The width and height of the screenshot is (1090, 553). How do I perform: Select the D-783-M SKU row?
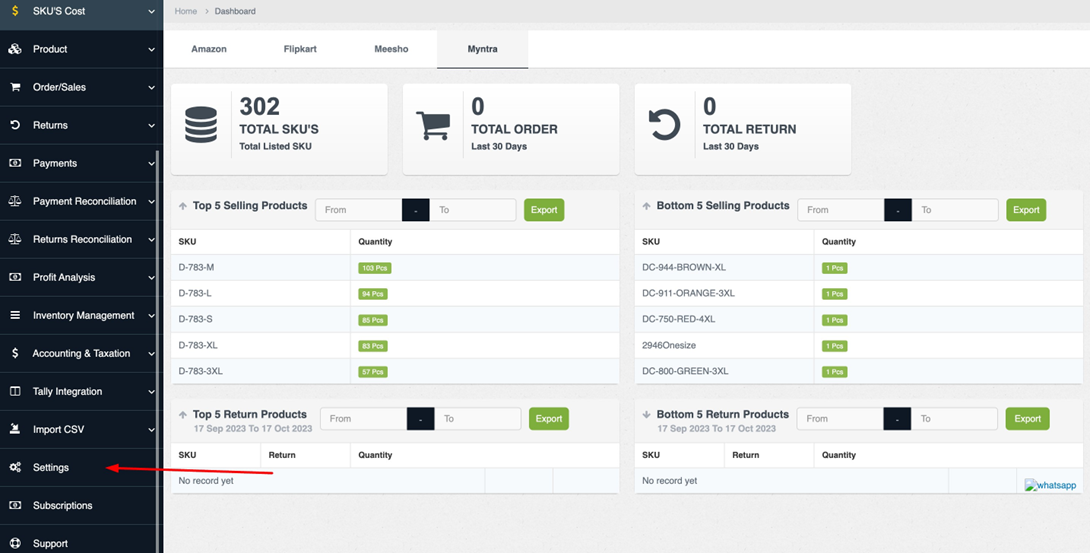[x=395, y=267]
